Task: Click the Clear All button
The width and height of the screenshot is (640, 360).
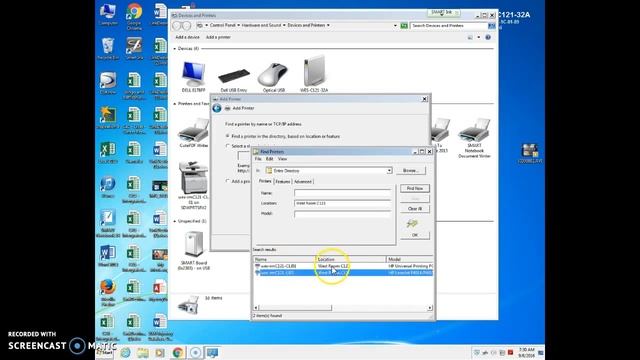Action: coord(415,209)
